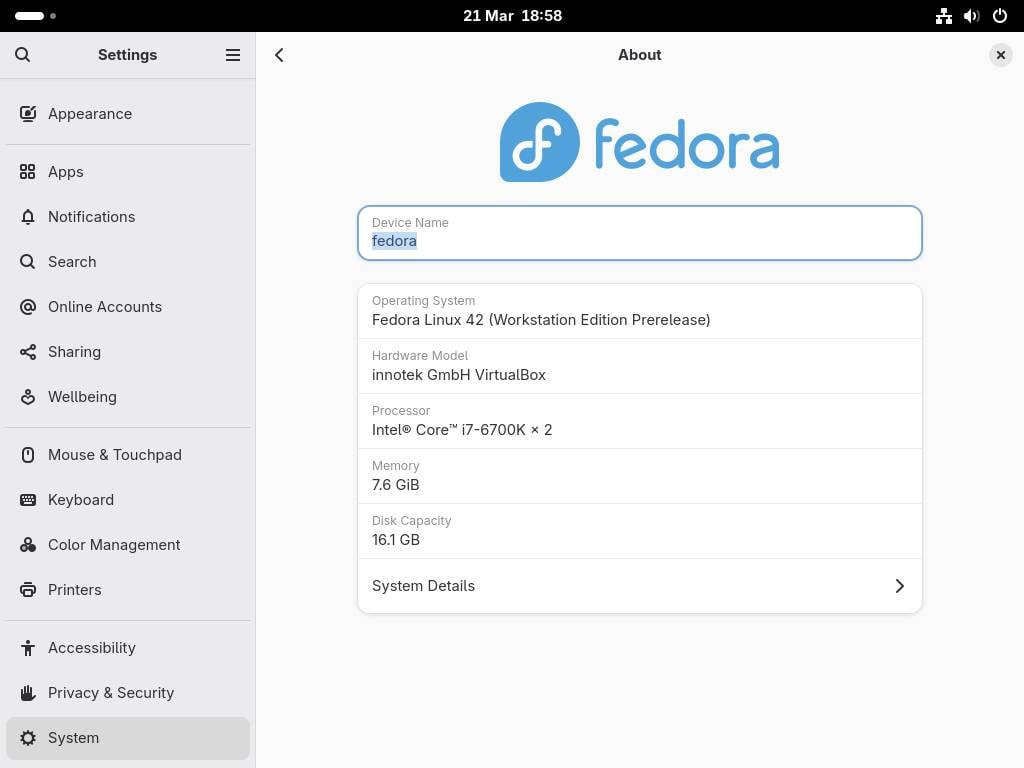Image resolution: width=1024 pixels, height=768 pixels.
Task: Click the volume icon in top bar
Action: click(971, 16)
